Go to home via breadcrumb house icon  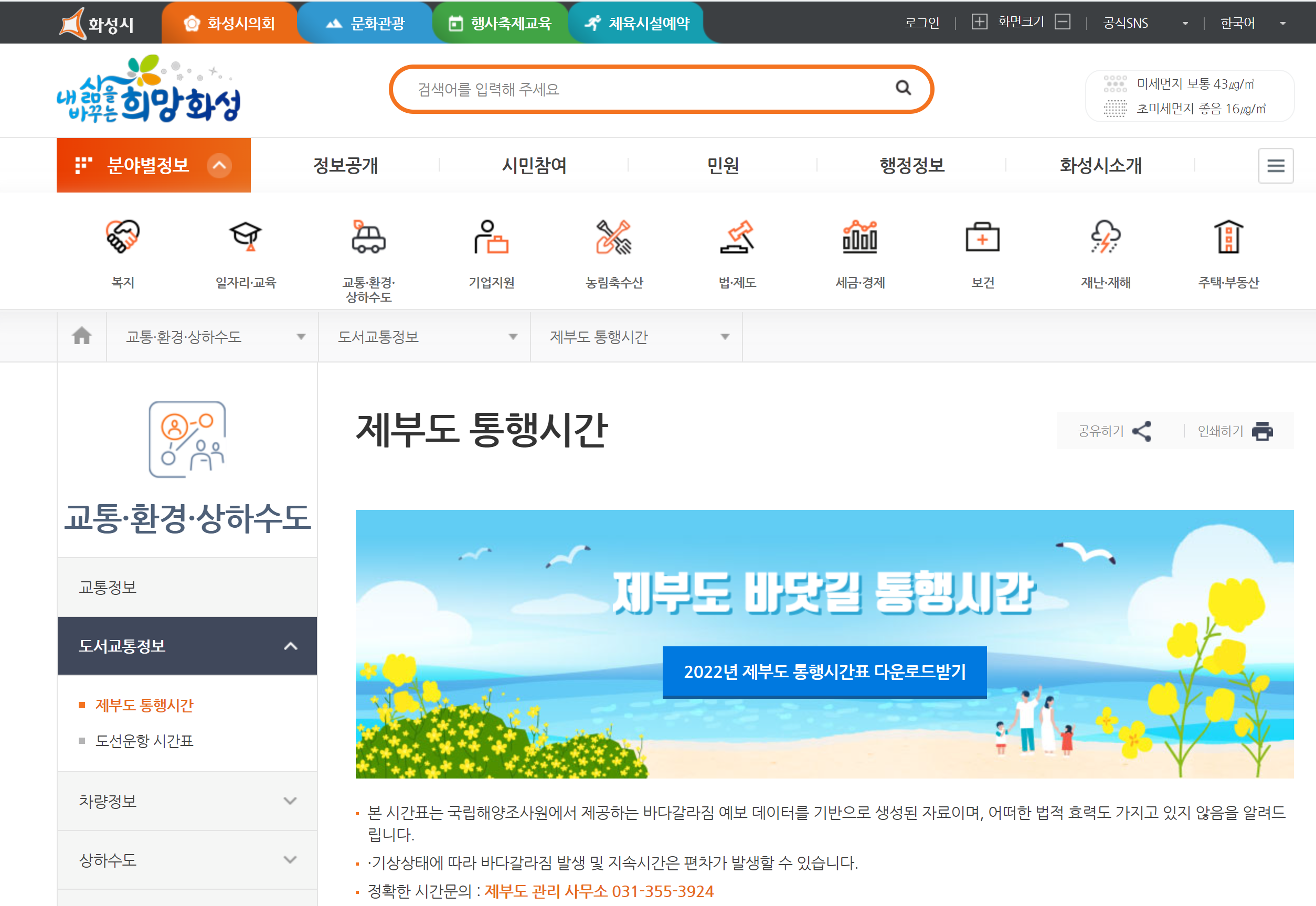[82, 336]
